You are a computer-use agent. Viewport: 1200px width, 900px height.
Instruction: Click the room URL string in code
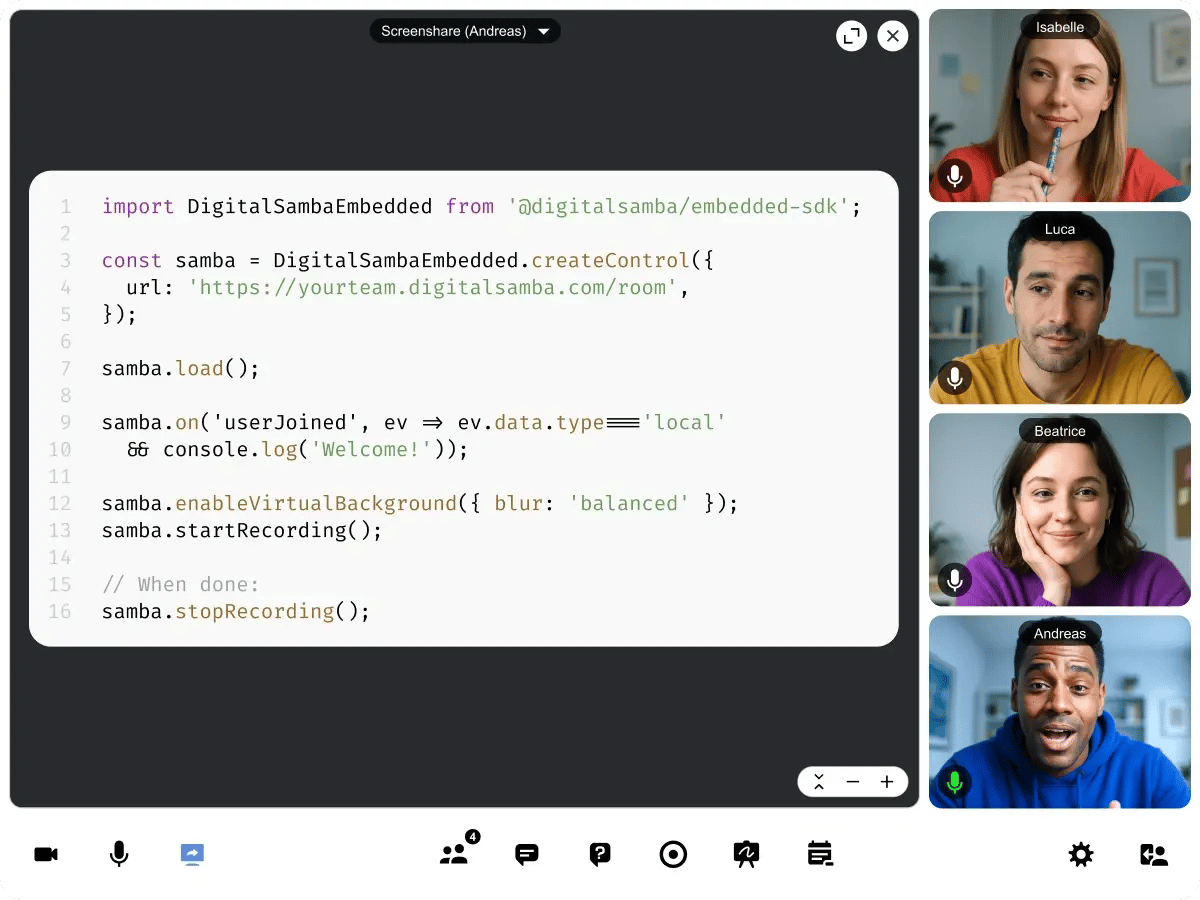[x=433, y=288]
